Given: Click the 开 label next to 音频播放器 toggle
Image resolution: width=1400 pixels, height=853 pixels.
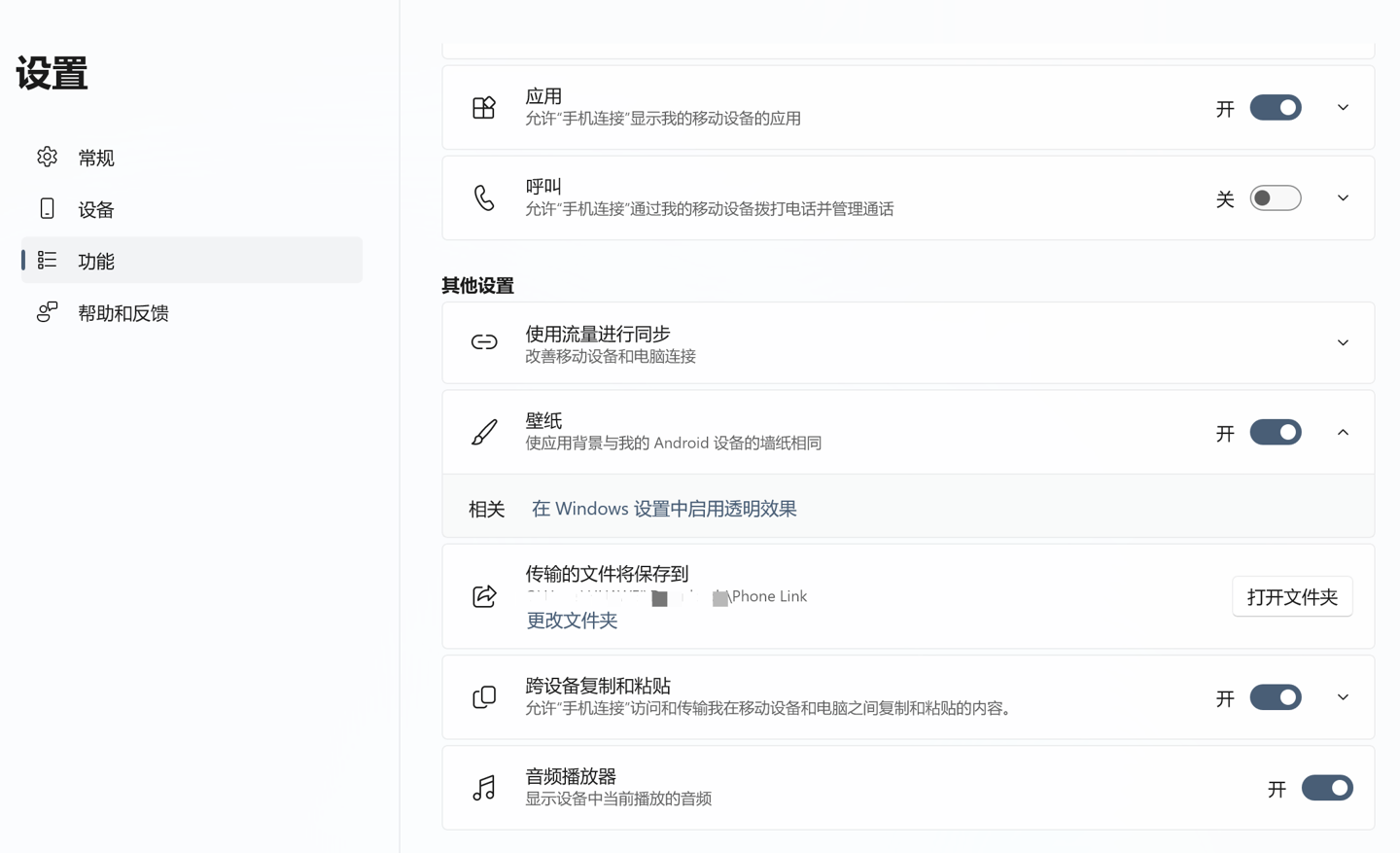Looking at the screenshot, I should pos(1277,789).
